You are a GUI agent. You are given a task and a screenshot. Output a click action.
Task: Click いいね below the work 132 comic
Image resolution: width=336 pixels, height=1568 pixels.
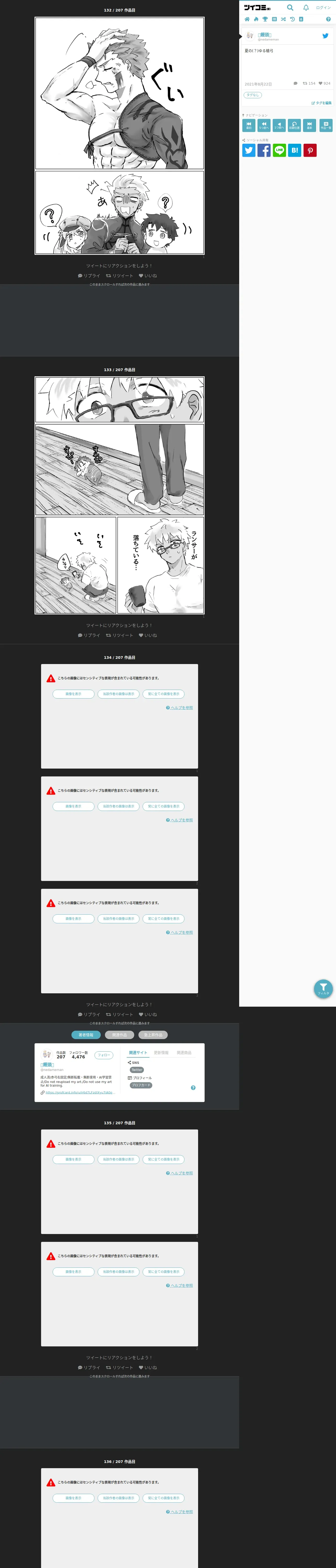point(148,276)
